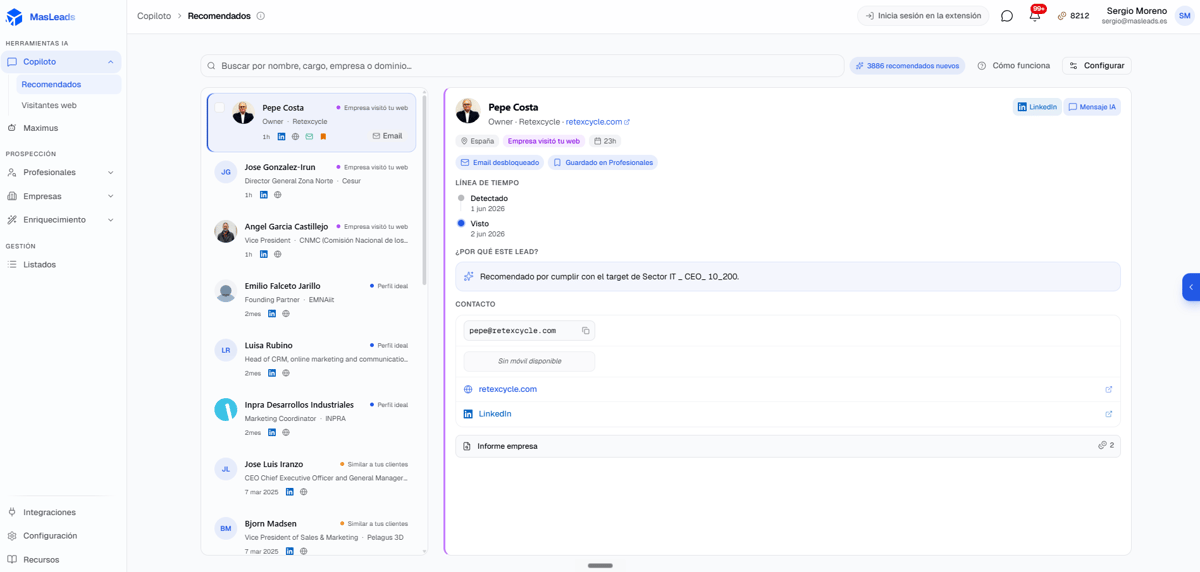The width and height of the screenshot is (1200, 572).
Task: Click the Configurar button
Action: 1097,66
